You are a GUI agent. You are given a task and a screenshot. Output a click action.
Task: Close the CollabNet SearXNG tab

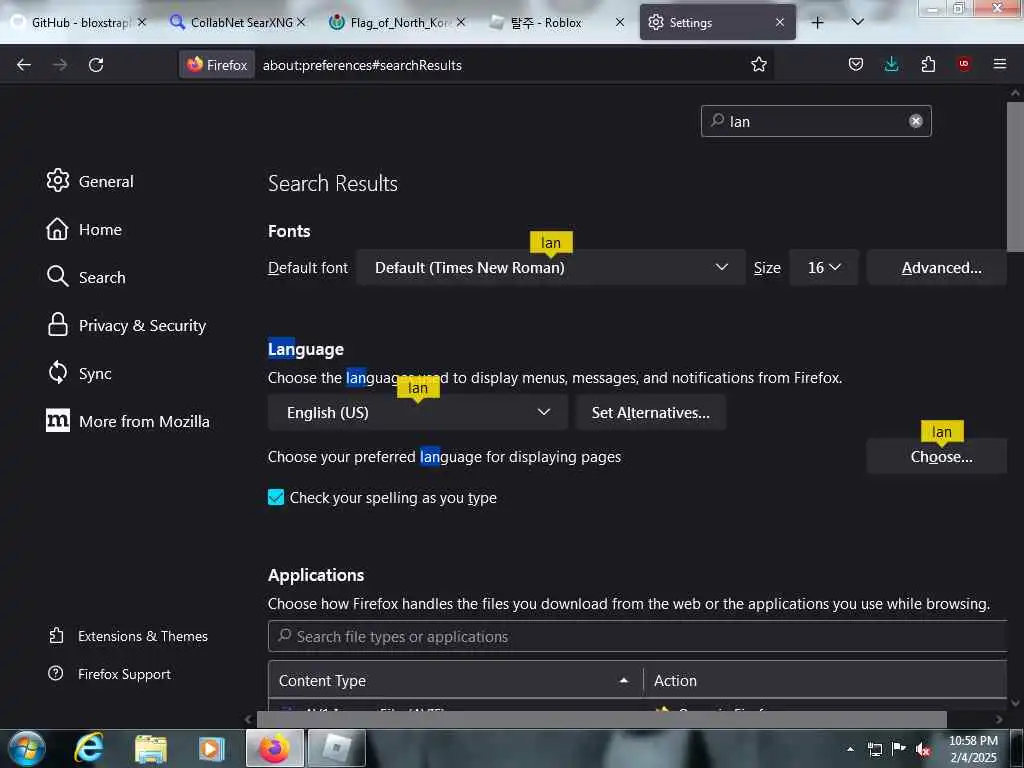pyautogui.click(x=301, y=23)
